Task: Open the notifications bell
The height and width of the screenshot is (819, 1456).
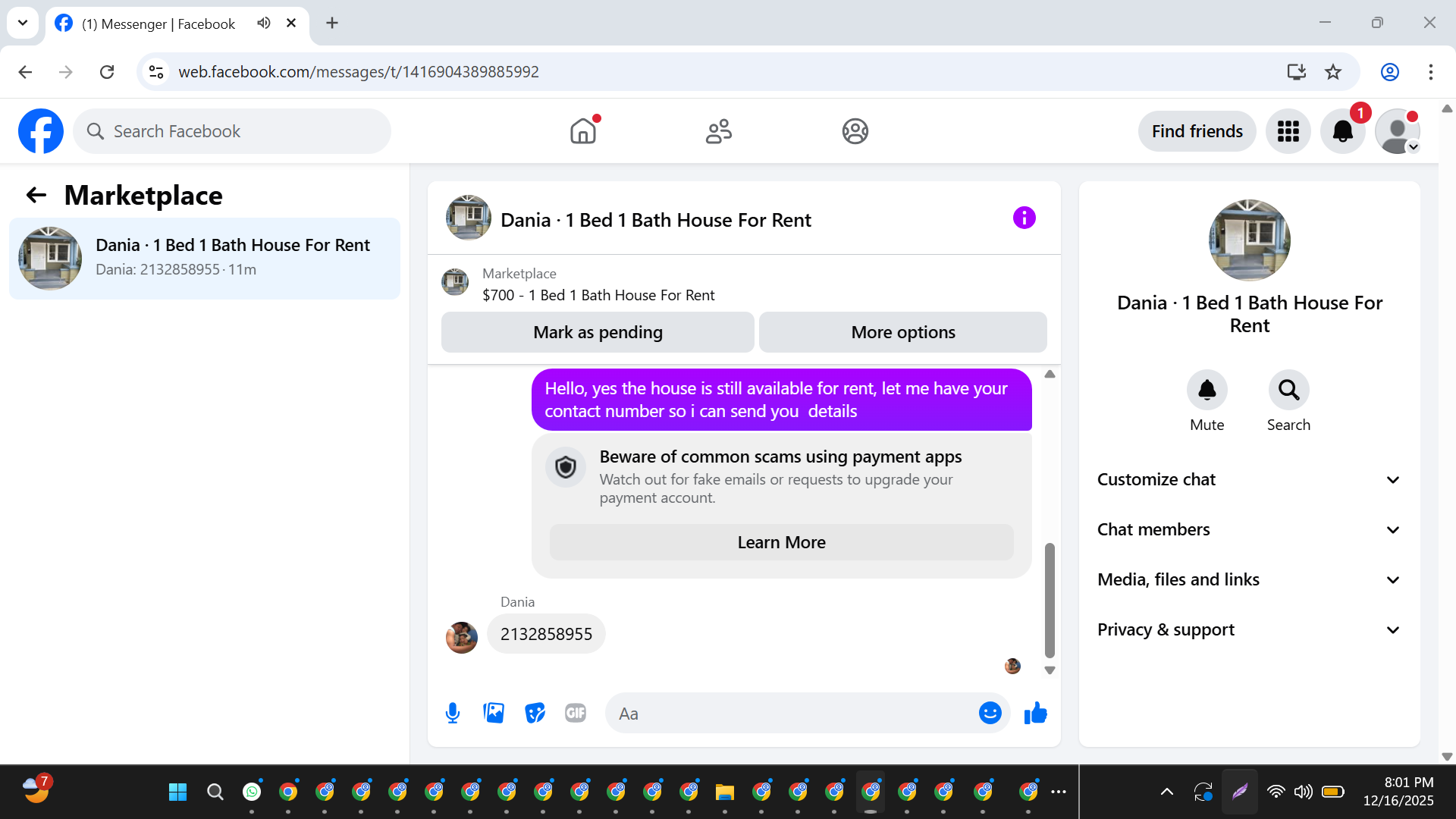Action: [x=1342, y=131]
